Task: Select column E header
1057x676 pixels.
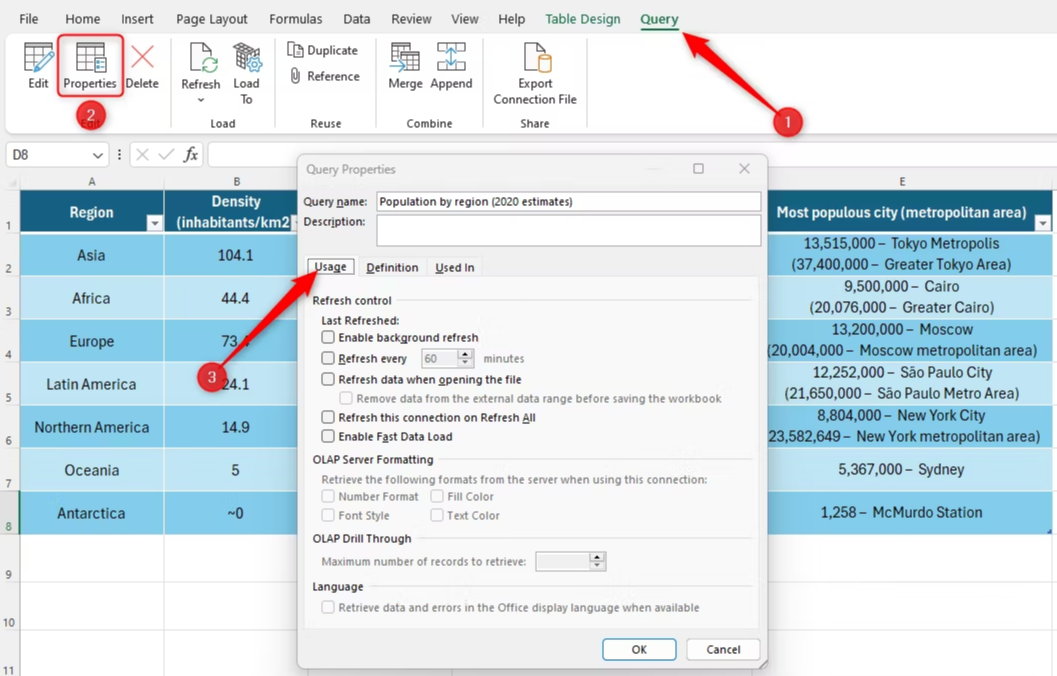Action: 902,181
